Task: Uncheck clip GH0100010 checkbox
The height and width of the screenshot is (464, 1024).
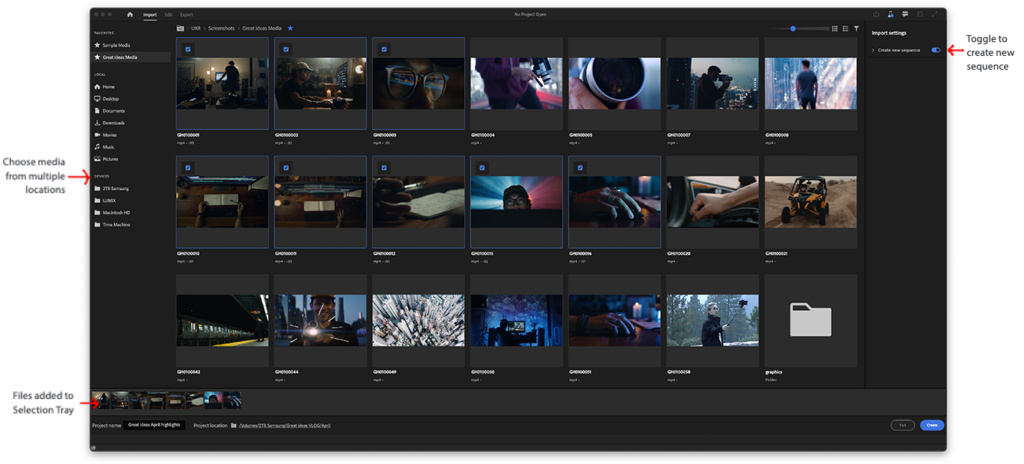Action: pos(187,168)
